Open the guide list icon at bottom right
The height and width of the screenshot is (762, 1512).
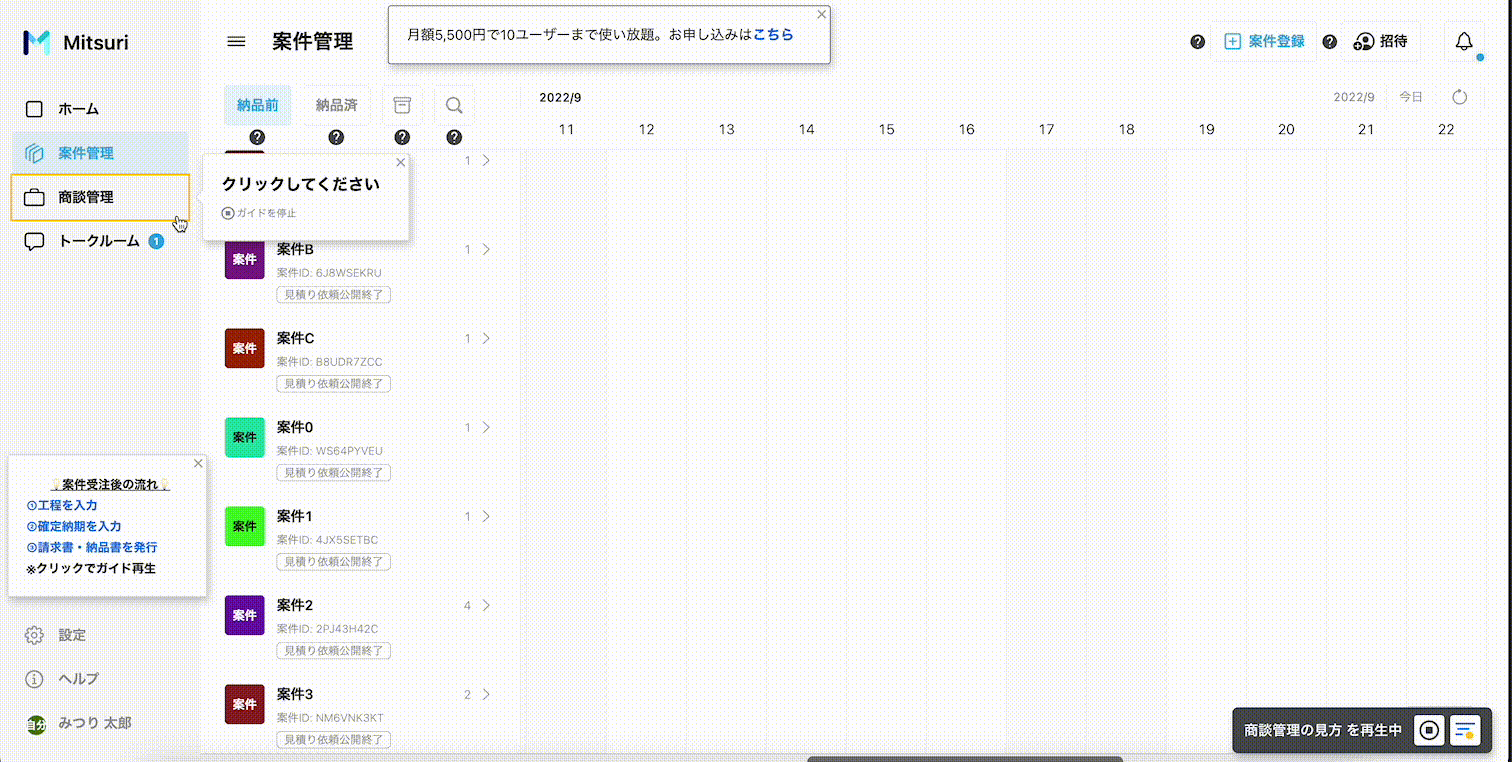[x=1465, y=730]
